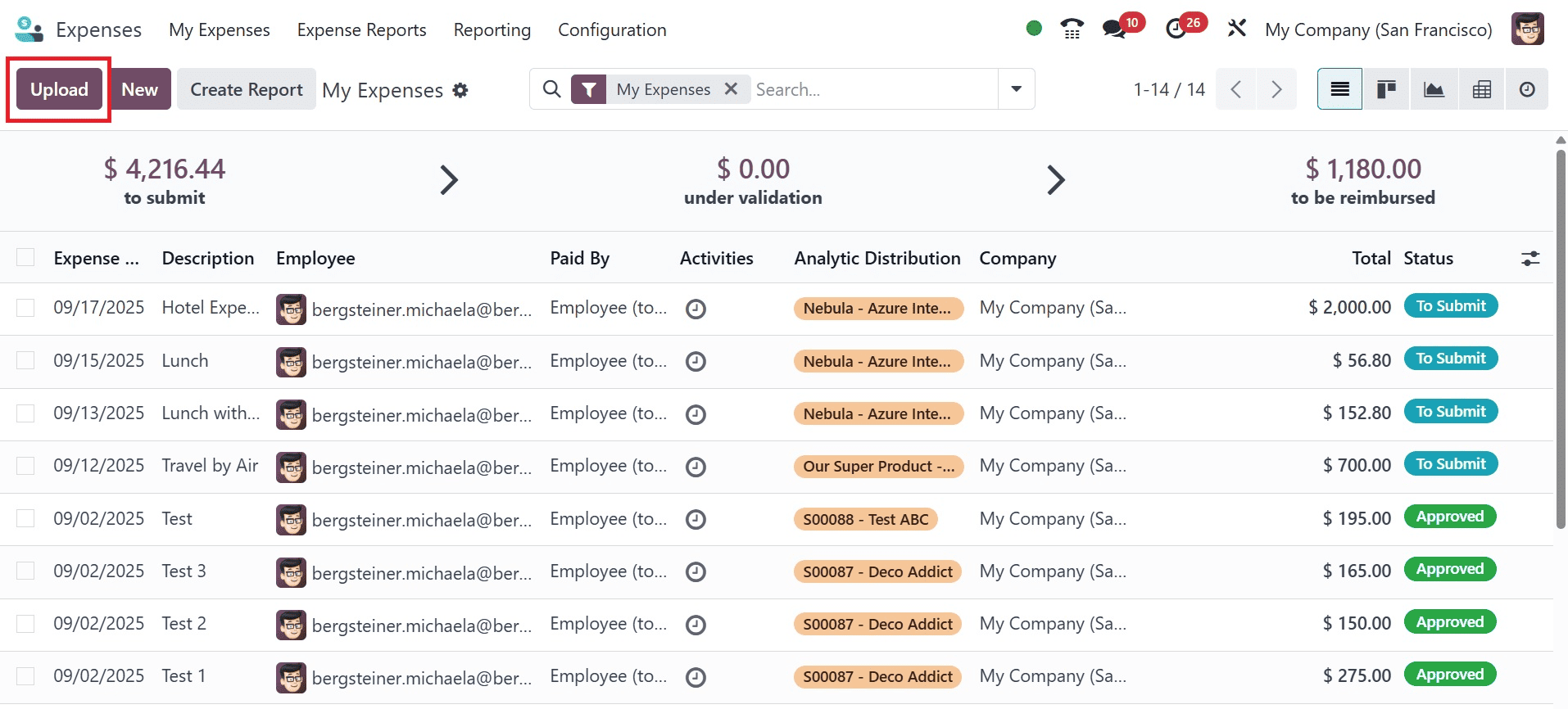Click the activity clock for Lunch row
1568x709 pixels.
pos(696,362)
